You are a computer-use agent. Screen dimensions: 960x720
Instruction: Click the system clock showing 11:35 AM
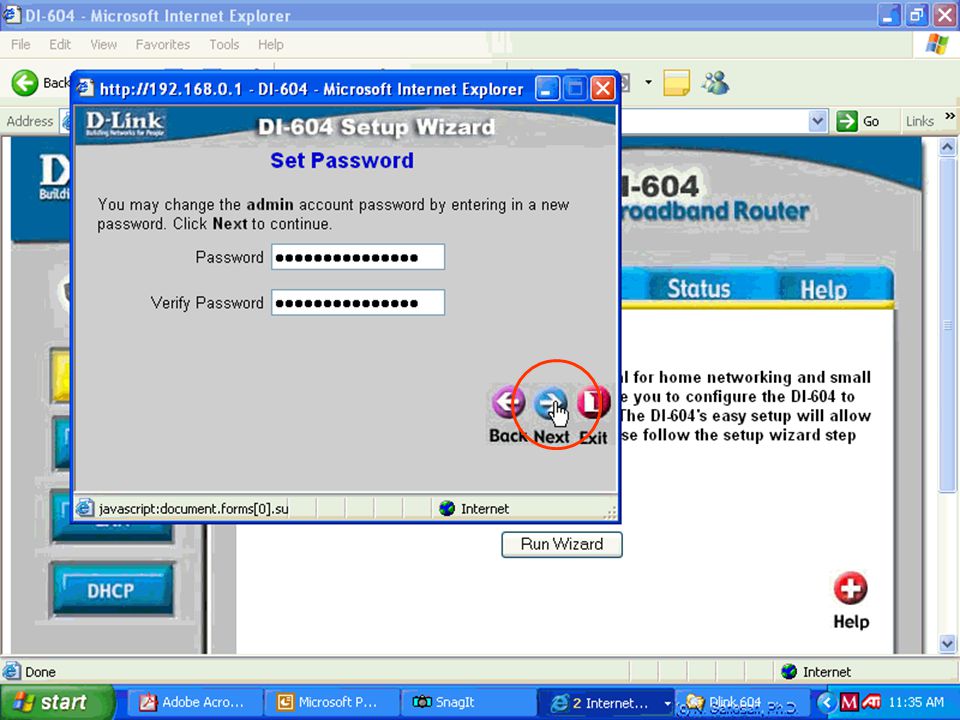tap(916, 702)
